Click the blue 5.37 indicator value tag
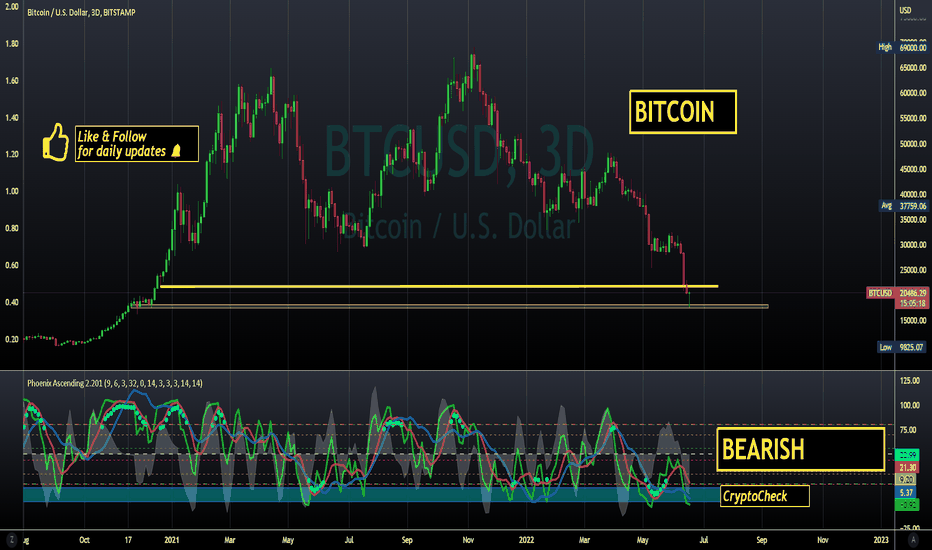 tap(907, 492)
